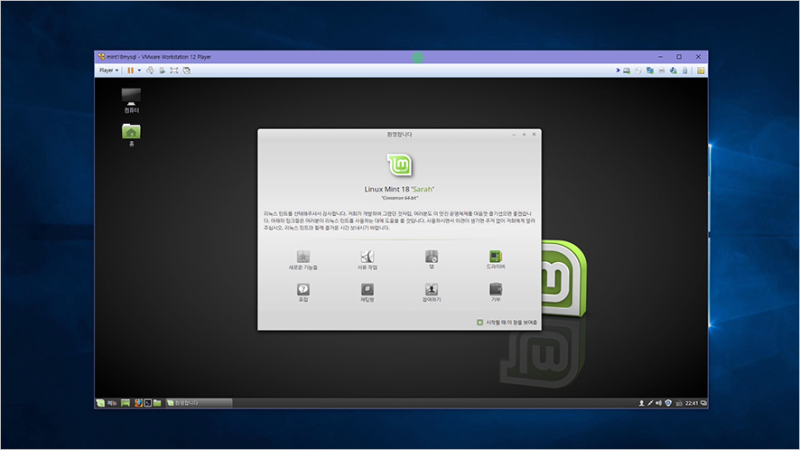The width and height of the screenshot is (800, 450).
Task: Open the Getting involved icon
Action: click(x=432, y=292)
